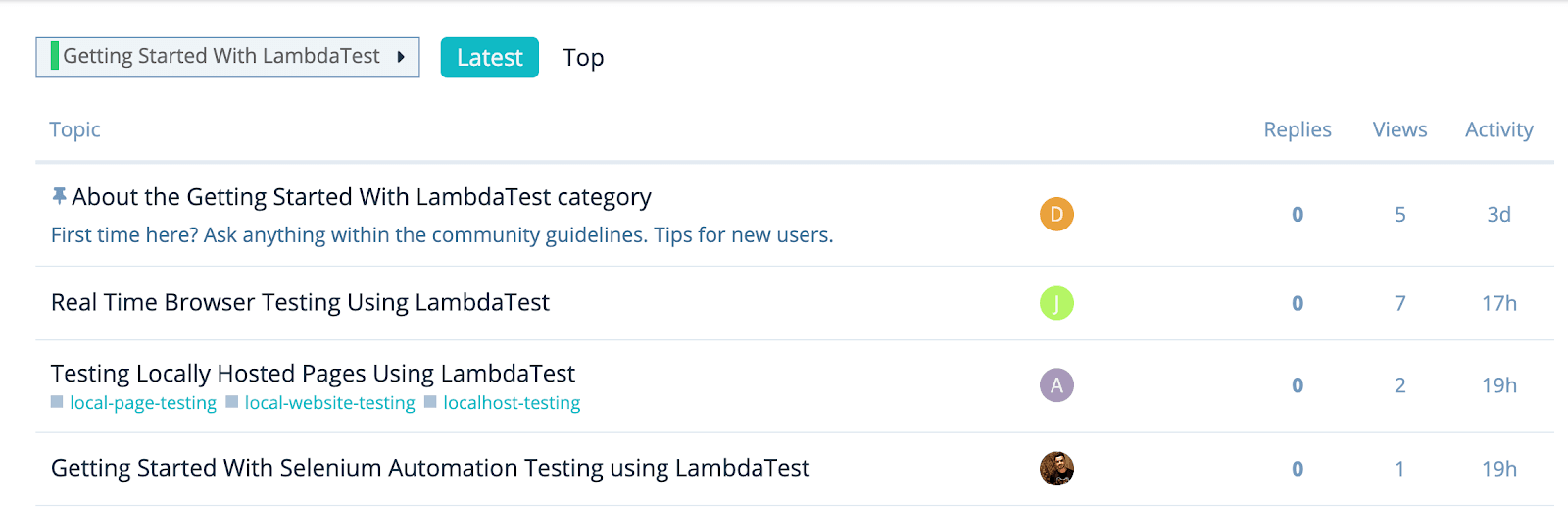Click green category color badge
The width and height of the screenshot is (1568, 509).
click(55, 56)
